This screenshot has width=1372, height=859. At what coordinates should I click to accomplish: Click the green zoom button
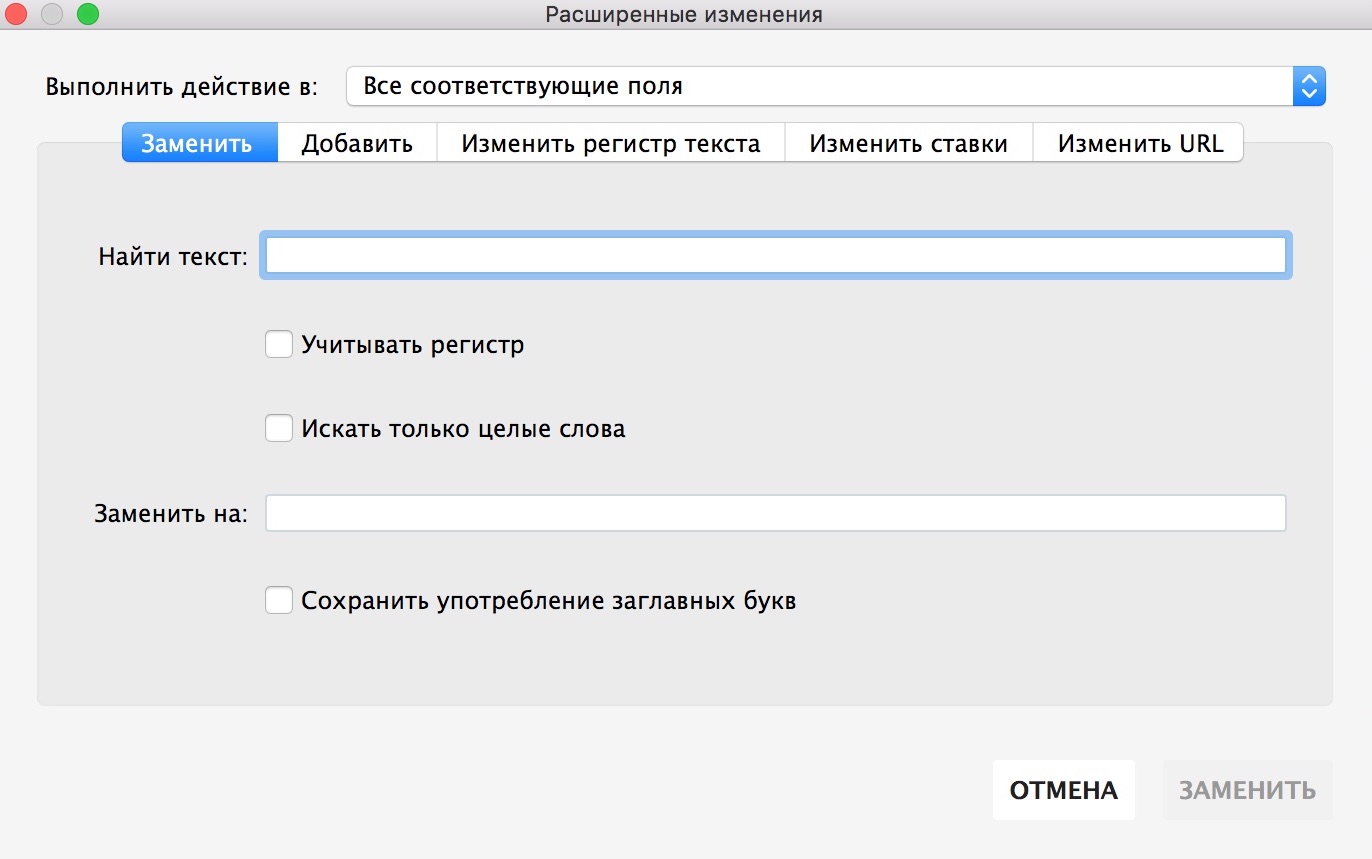(x=88, y=14)
